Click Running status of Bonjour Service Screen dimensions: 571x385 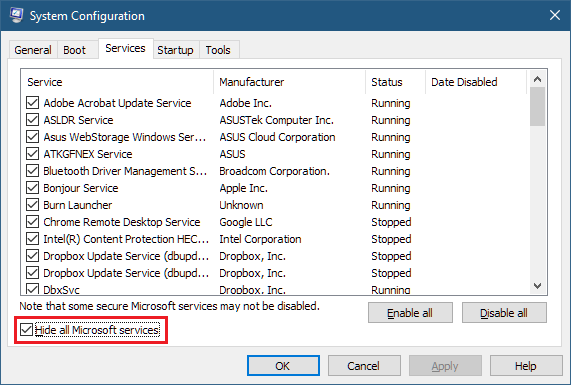click(x=391, y=188)
